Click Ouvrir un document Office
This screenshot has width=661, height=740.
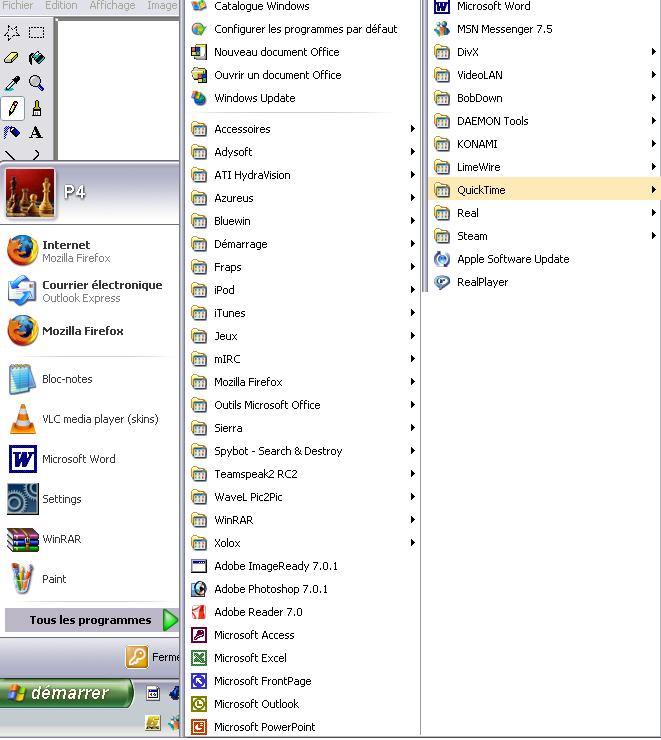(x=302, y=75)
